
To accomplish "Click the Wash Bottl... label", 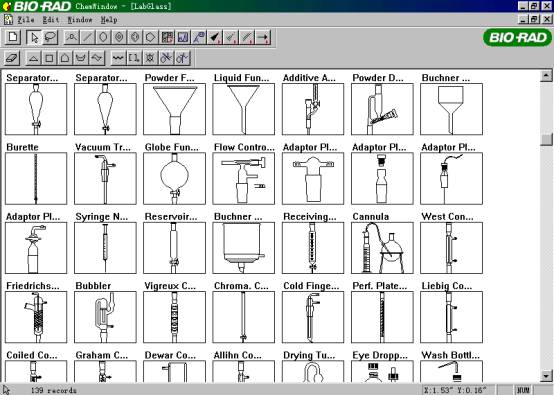I will [x=450, y=355].
